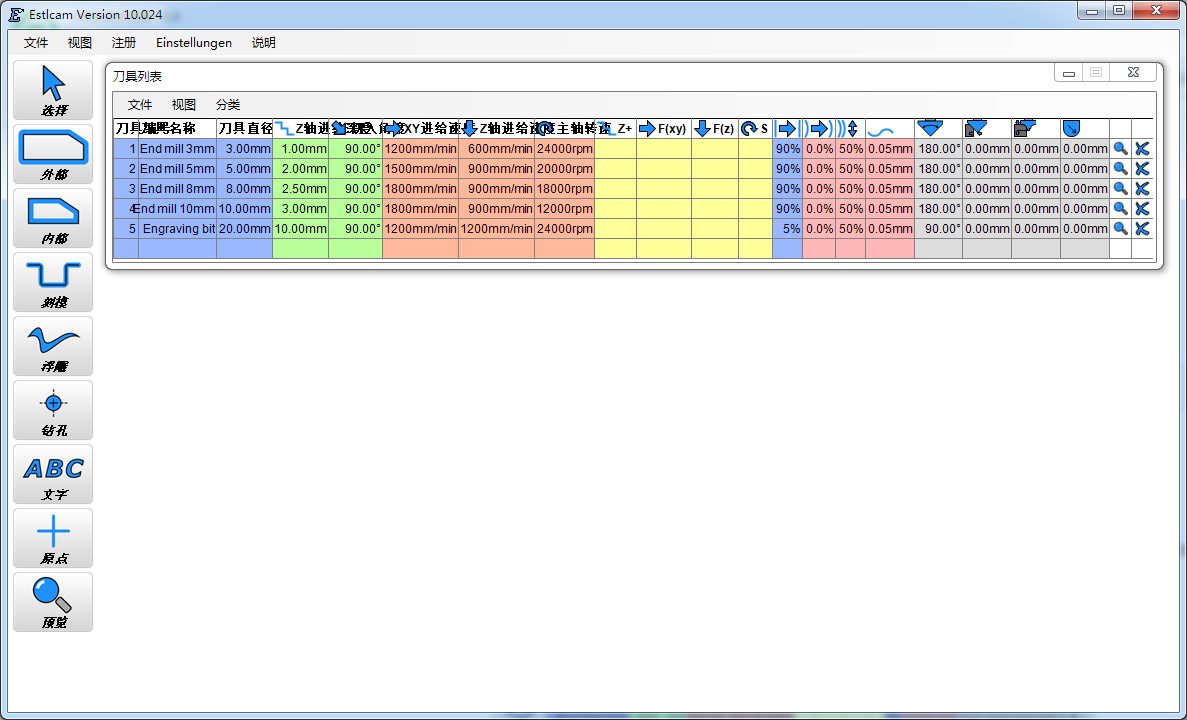1187x720 pixels.
Task: Click the 刀具名称 column header
Action: click(x=177, y=129)
